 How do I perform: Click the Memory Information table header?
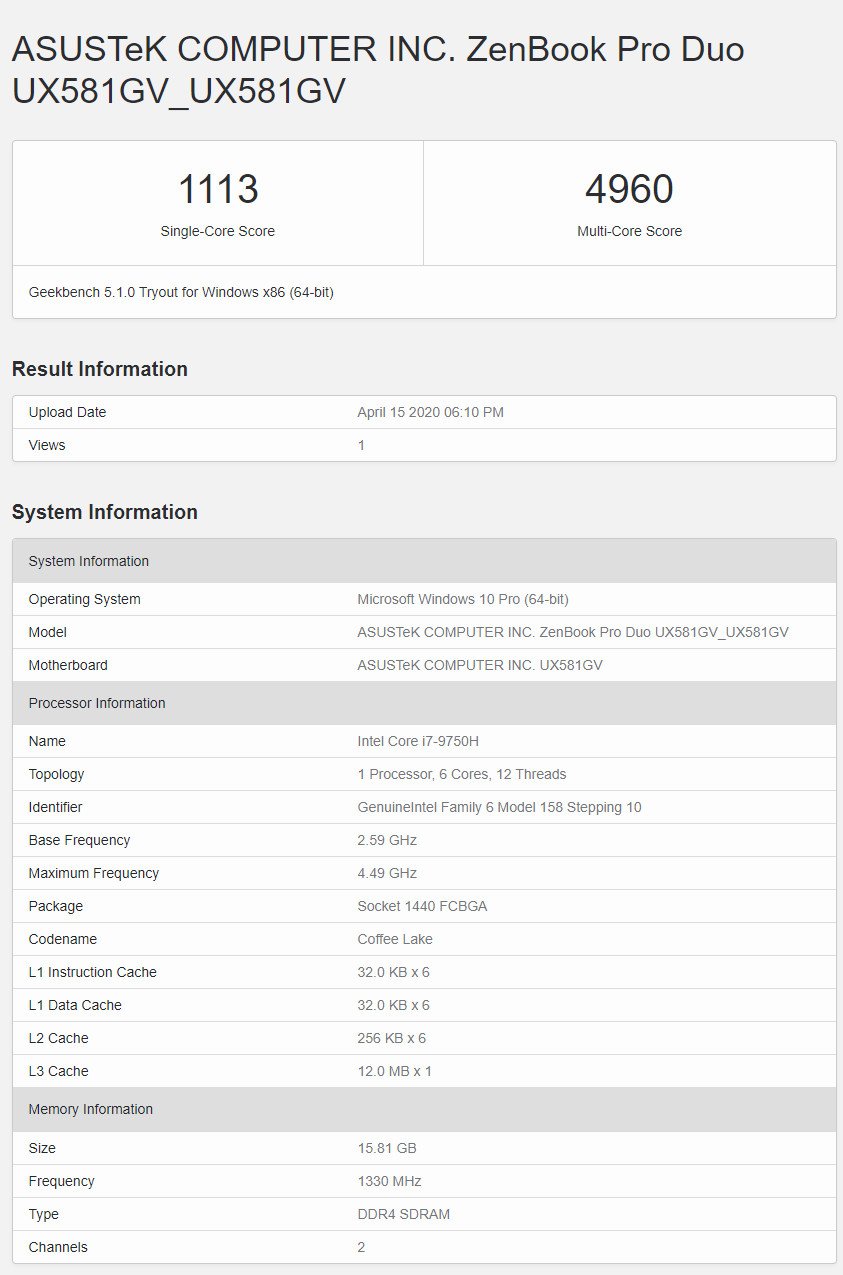point(424,1109)
